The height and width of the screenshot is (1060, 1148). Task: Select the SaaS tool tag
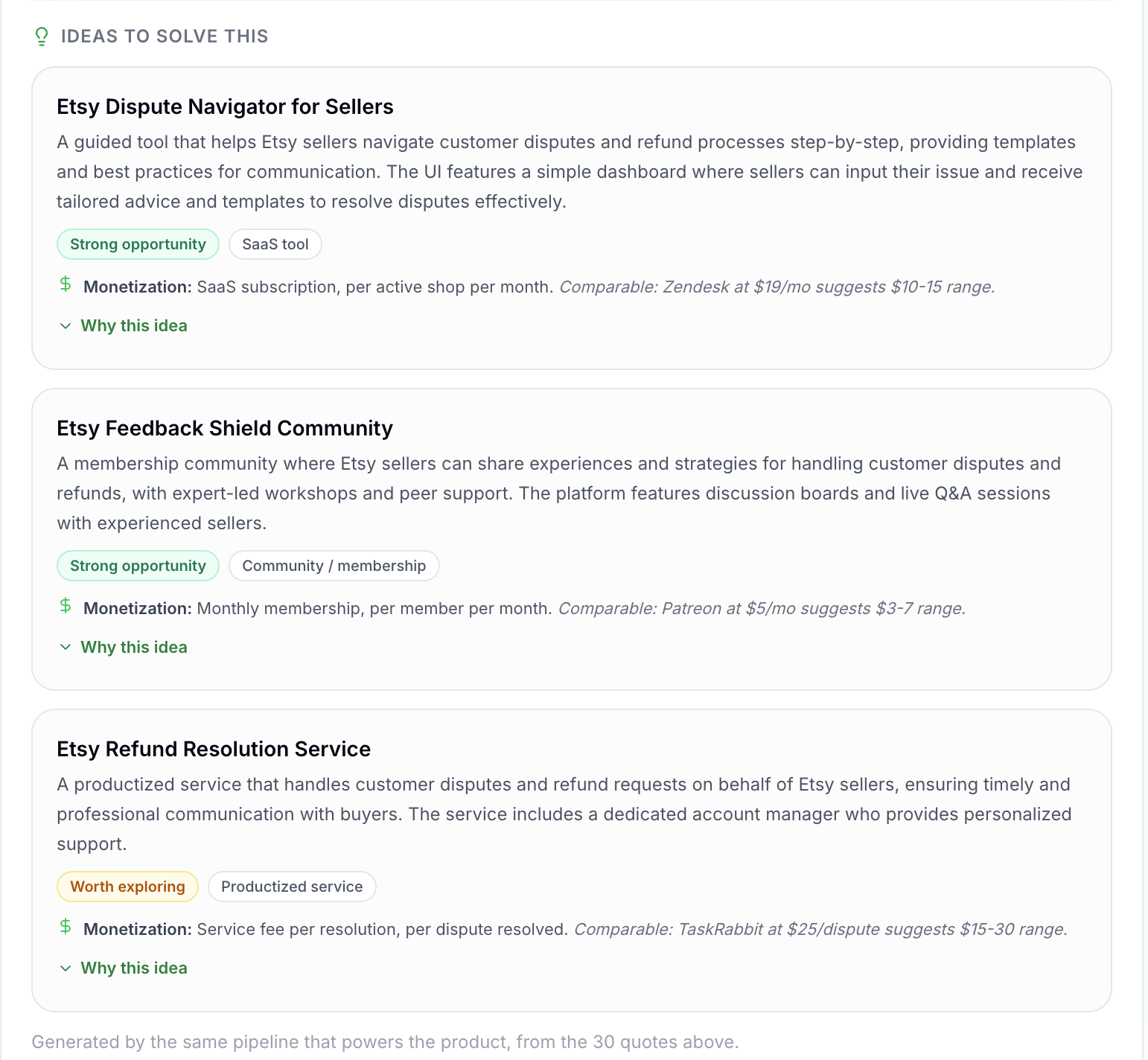tap(275, 244)
